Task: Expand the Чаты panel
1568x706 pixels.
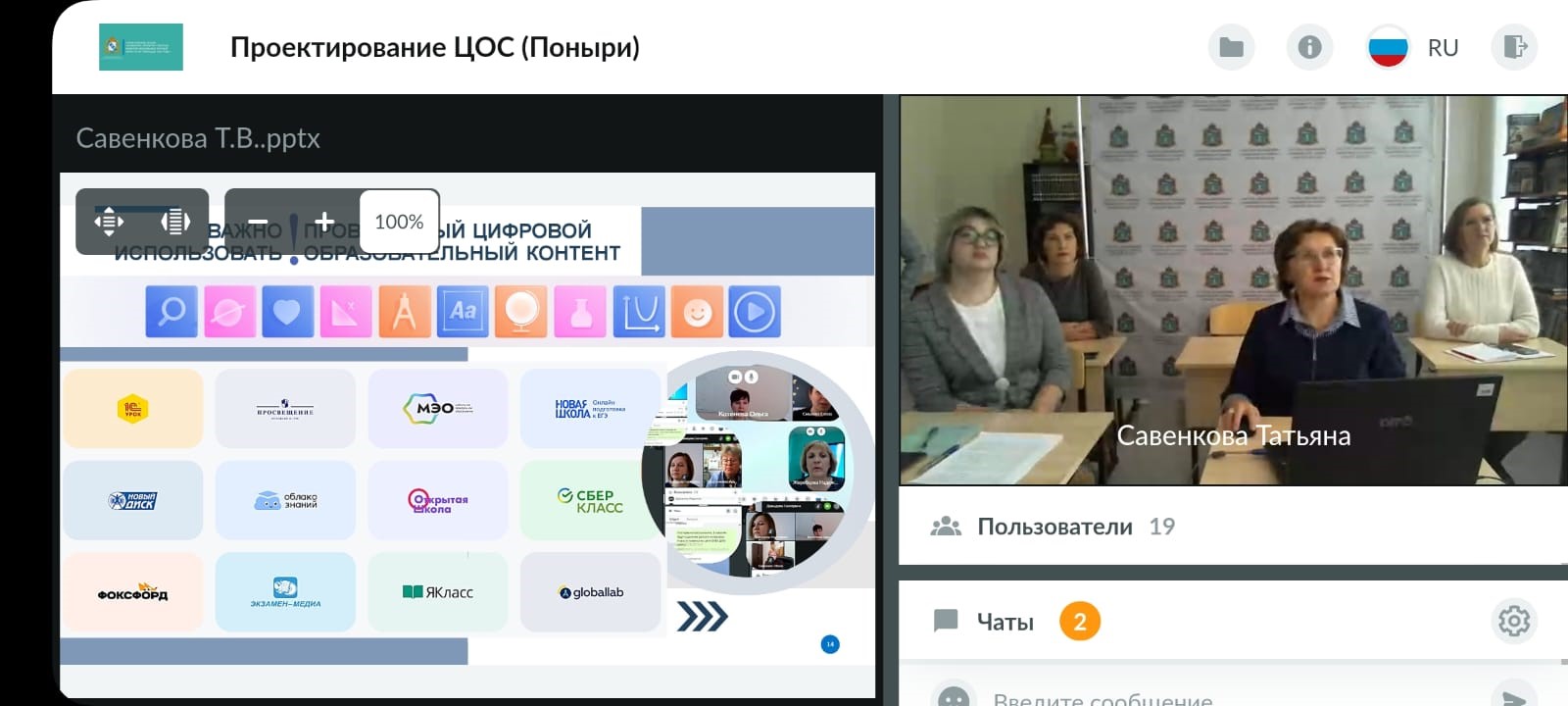Action: [1233, 621]
